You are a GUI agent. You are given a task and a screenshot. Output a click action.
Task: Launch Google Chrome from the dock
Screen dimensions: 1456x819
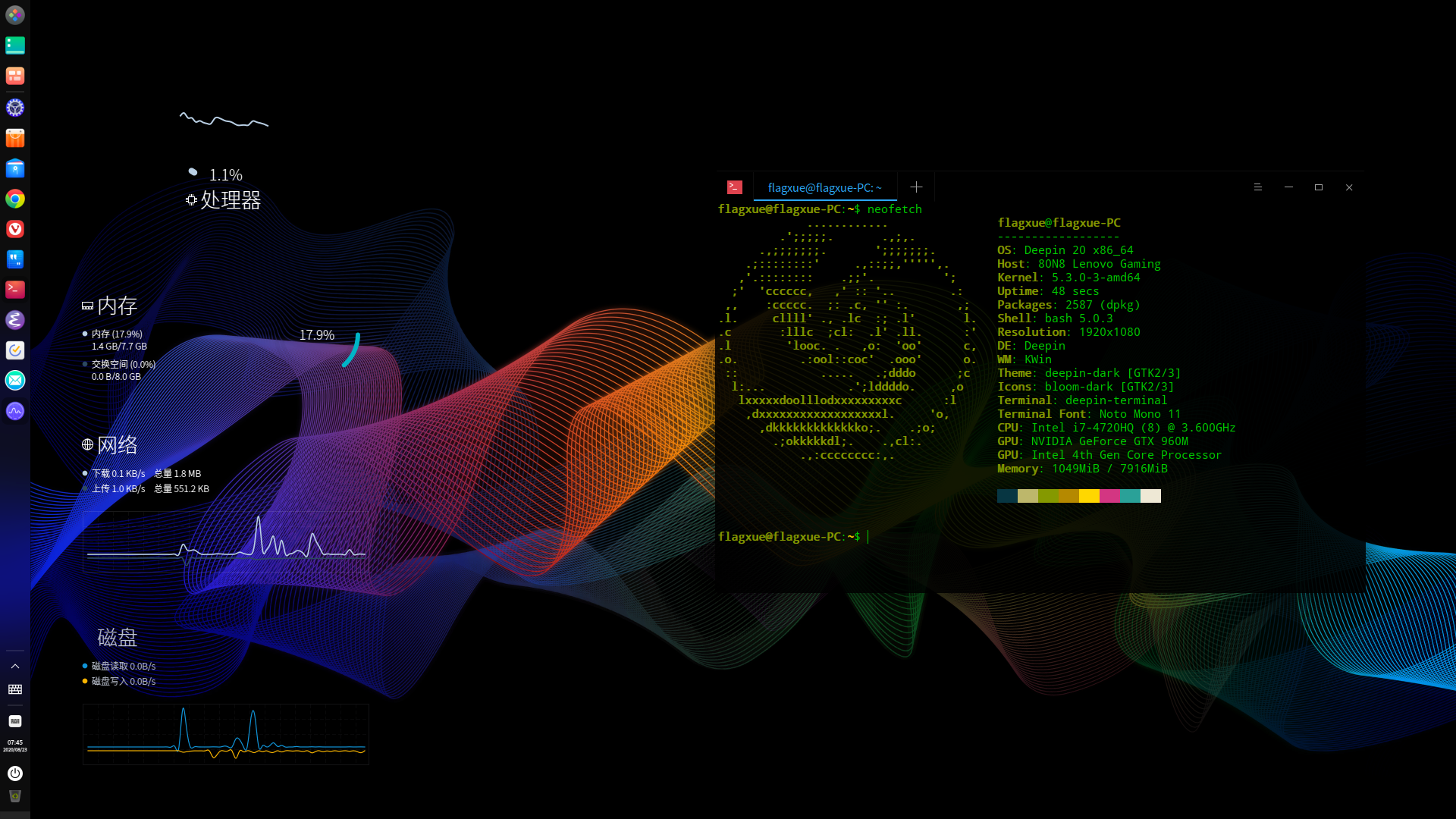(15, 199)
